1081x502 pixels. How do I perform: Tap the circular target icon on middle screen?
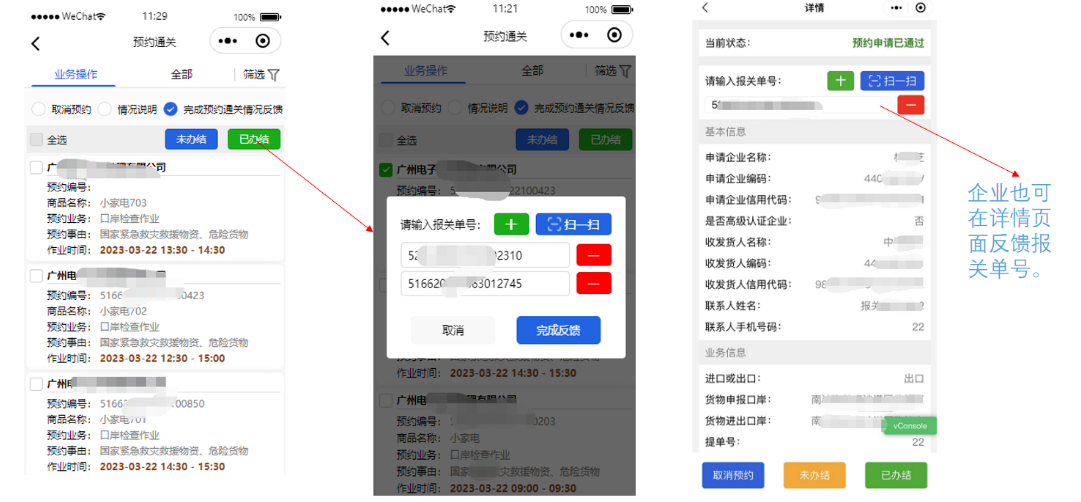click(614, 34)
